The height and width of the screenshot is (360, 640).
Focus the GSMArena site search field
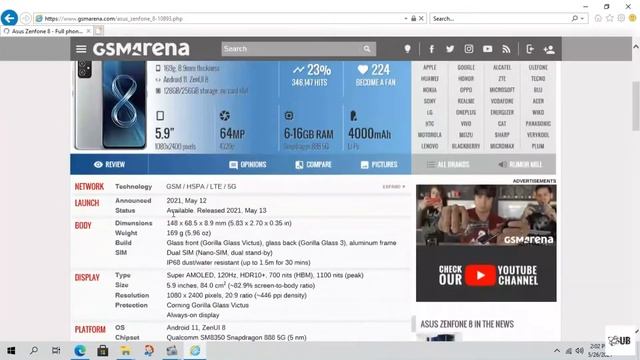pyautogui.click(x=291, y=49)
